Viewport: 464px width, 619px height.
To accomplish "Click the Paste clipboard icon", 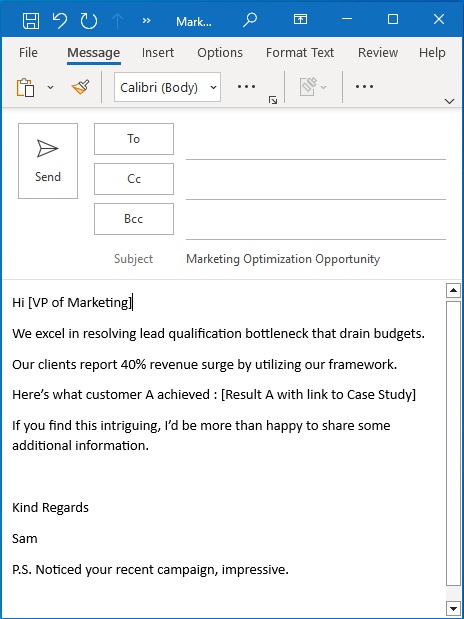I will click(x=25, y=87).
